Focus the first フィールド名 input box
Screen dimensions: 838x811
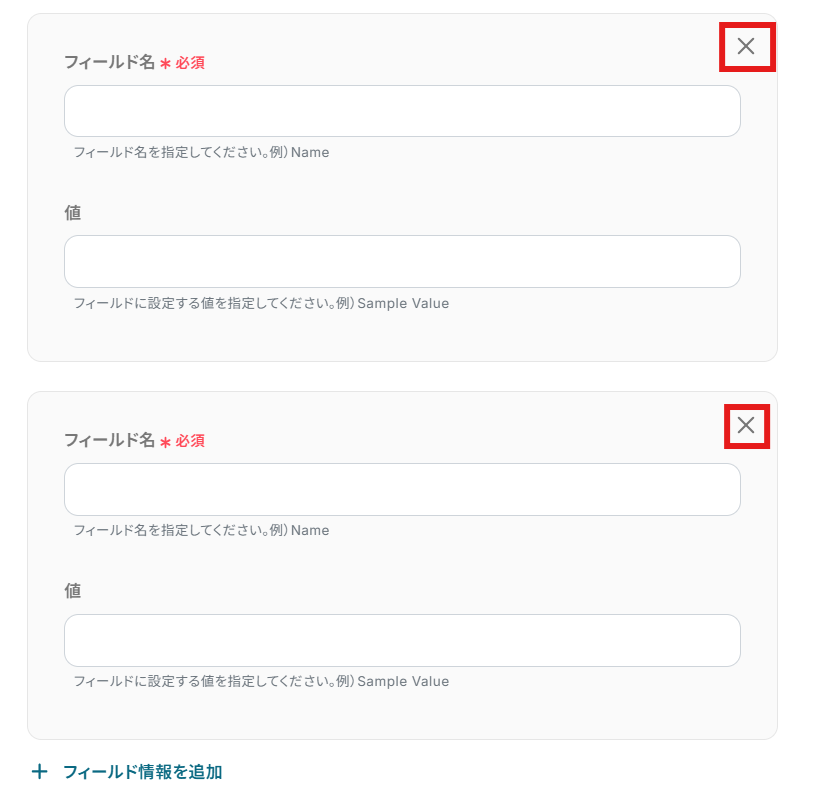(402, 111)
